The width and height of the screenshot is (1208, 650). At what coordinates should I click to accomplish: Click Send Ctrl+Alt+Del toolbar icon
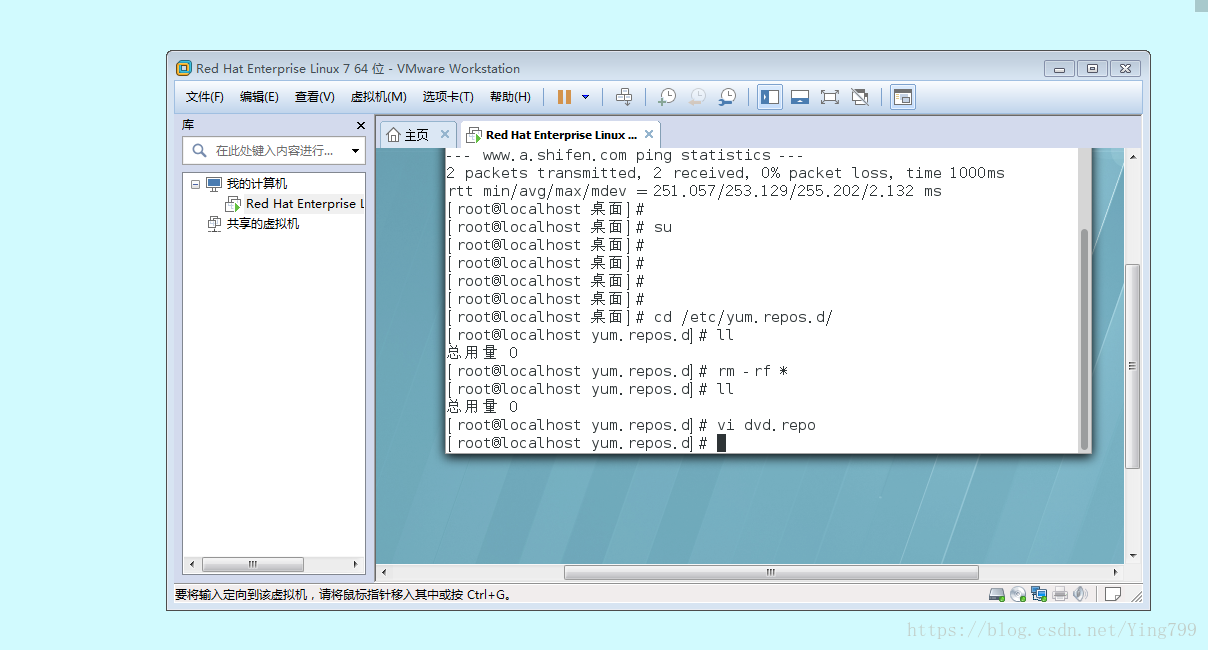(624, 97)
